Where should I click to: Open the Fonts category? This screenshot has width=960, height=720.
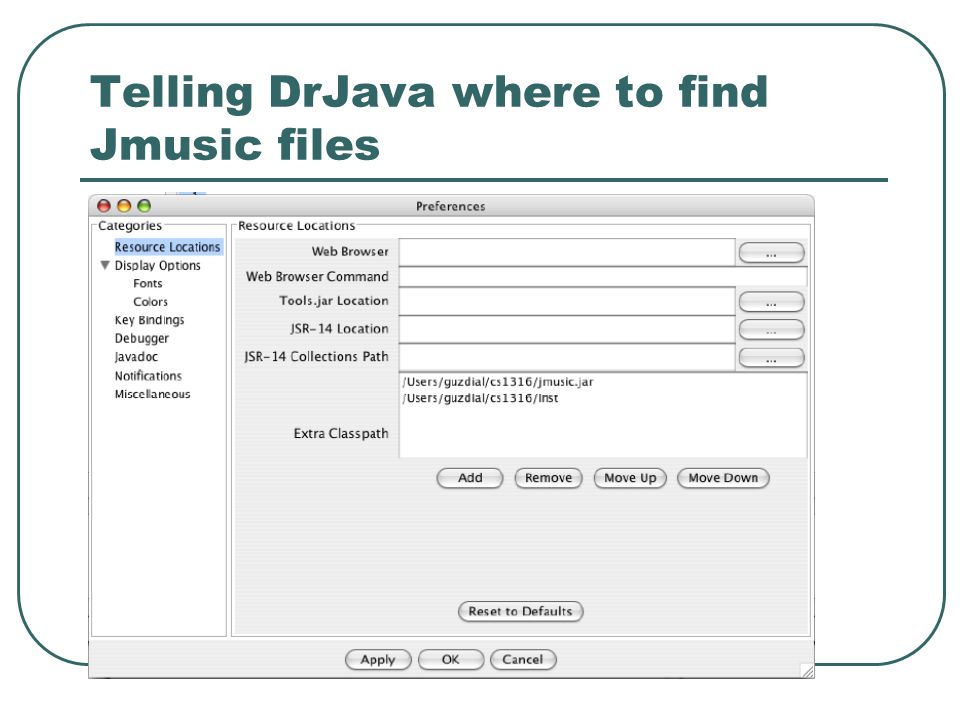tap(148, 283)
